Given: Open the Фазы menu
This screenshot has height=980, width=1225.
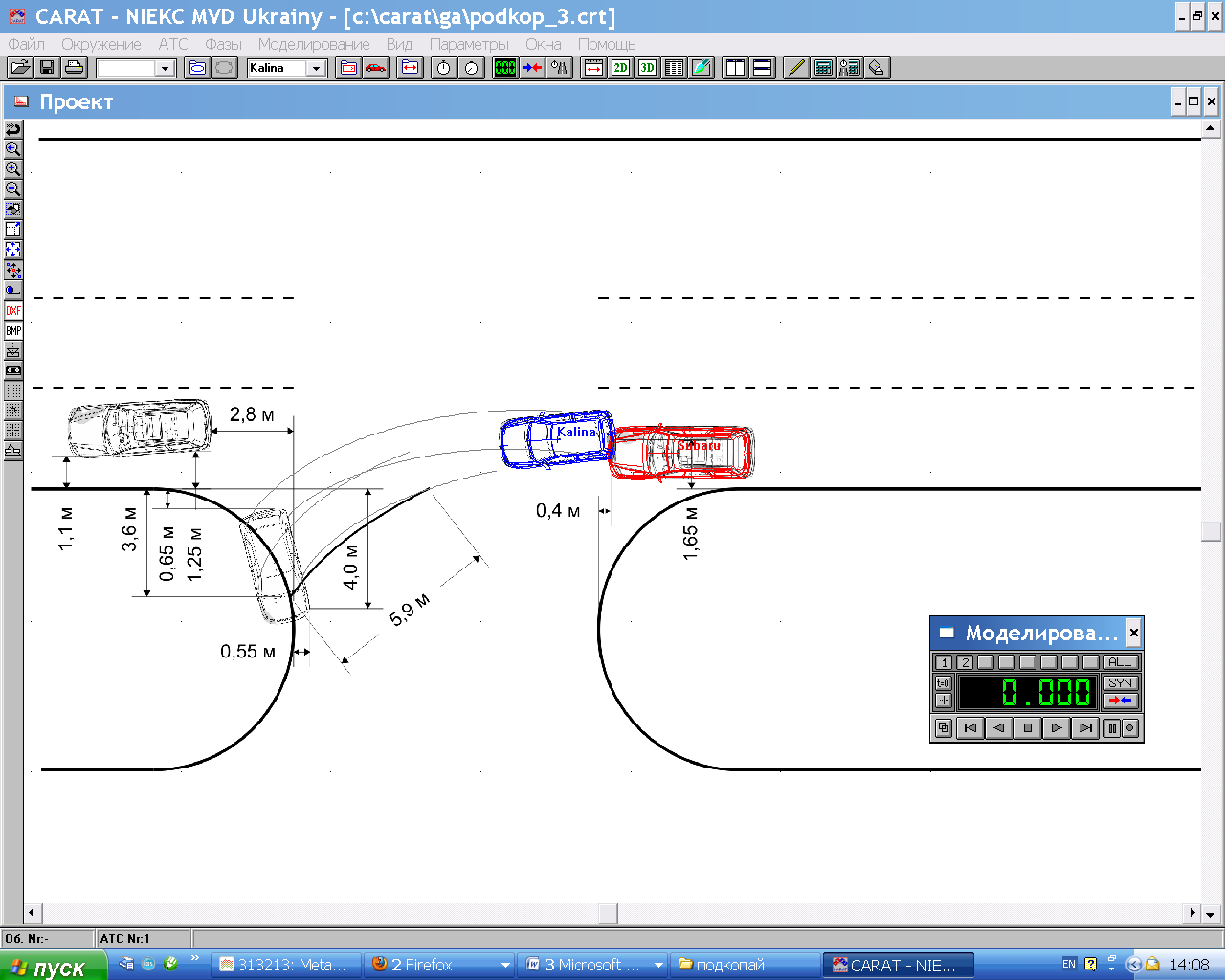Looking at the screenshot, I should [x=223, y=44].
